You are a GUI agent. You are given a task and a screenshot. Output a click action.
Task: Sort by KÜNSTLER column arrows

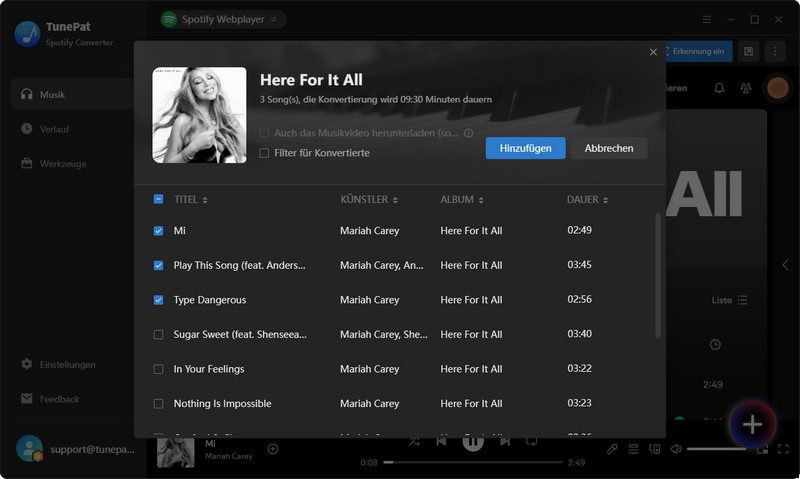(x=395, y=200)
